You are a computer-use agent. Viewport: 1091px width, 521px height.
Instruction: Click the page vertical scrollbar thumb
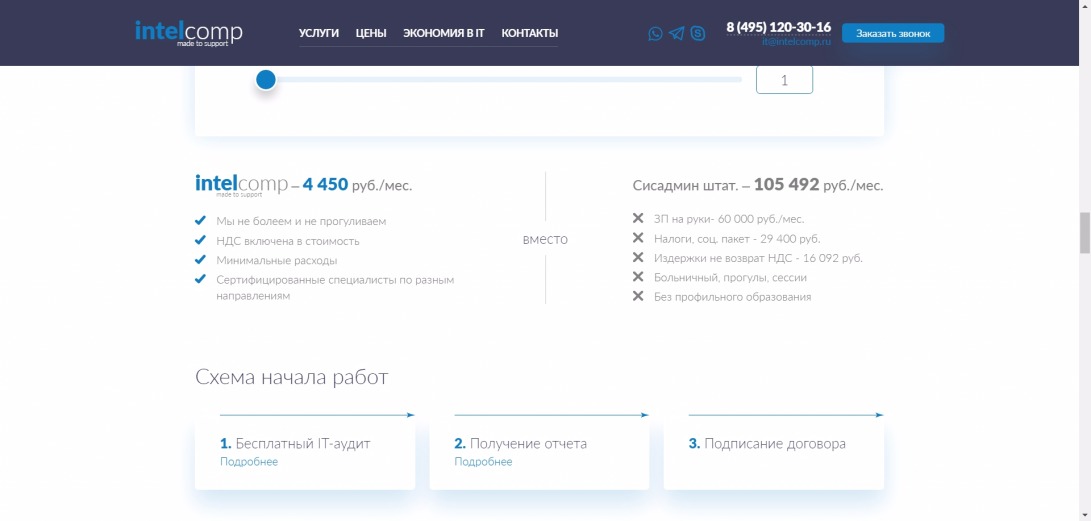pos(1084,234)
